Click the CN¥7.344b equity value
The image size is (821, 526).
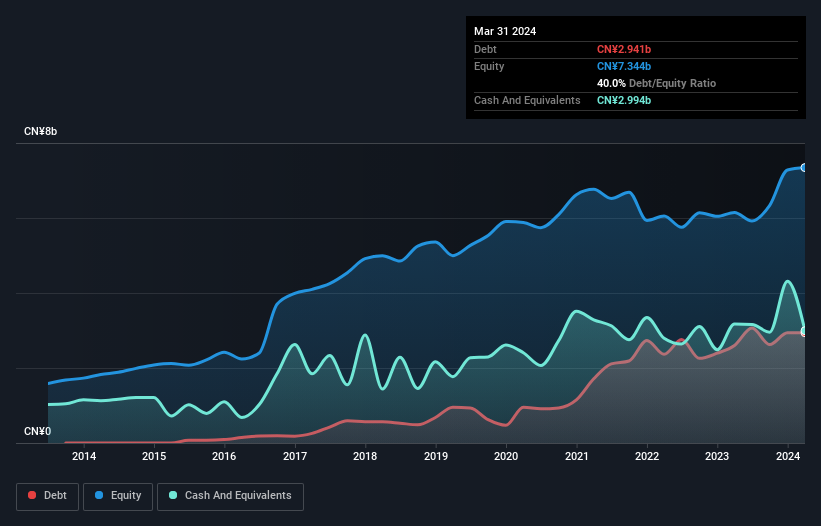pyautogui.click(x=624, y=66)
